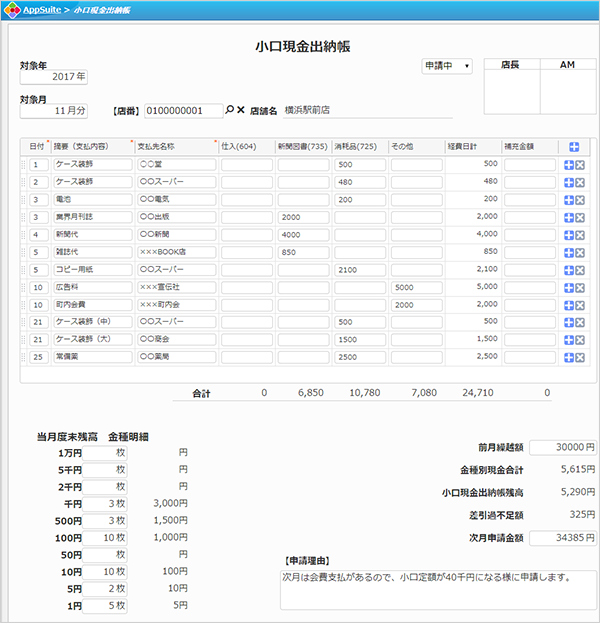This screenshot has height=623, width=600.
Task: Insert row below the 町内会費 row
Action: click(569, 305)
